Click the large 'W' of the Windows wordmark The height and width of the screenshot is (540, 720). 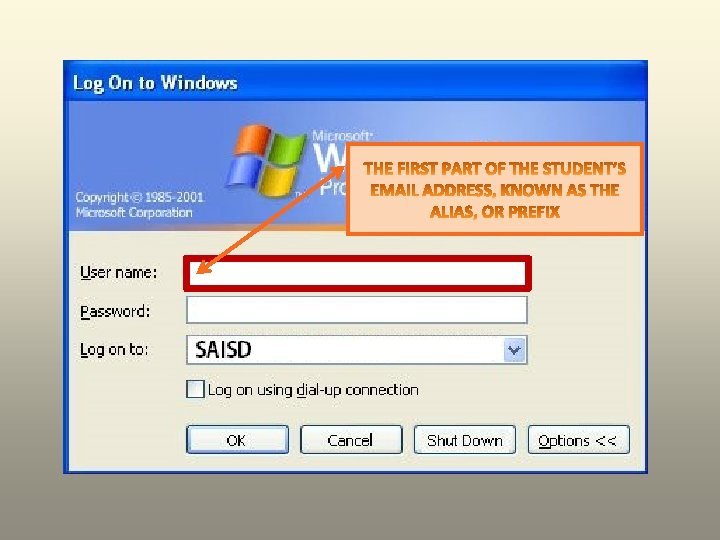[329, 158]
